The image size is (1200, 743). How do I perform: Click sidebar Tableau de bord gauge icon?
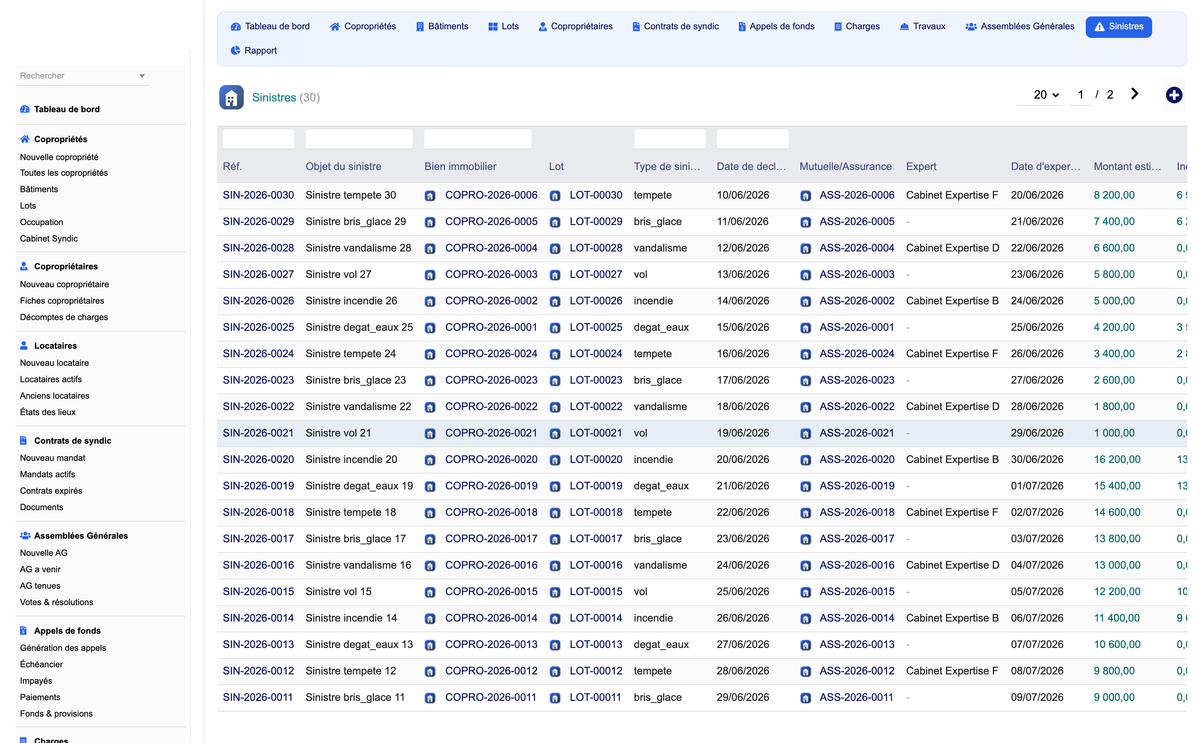tap(25, 109)
